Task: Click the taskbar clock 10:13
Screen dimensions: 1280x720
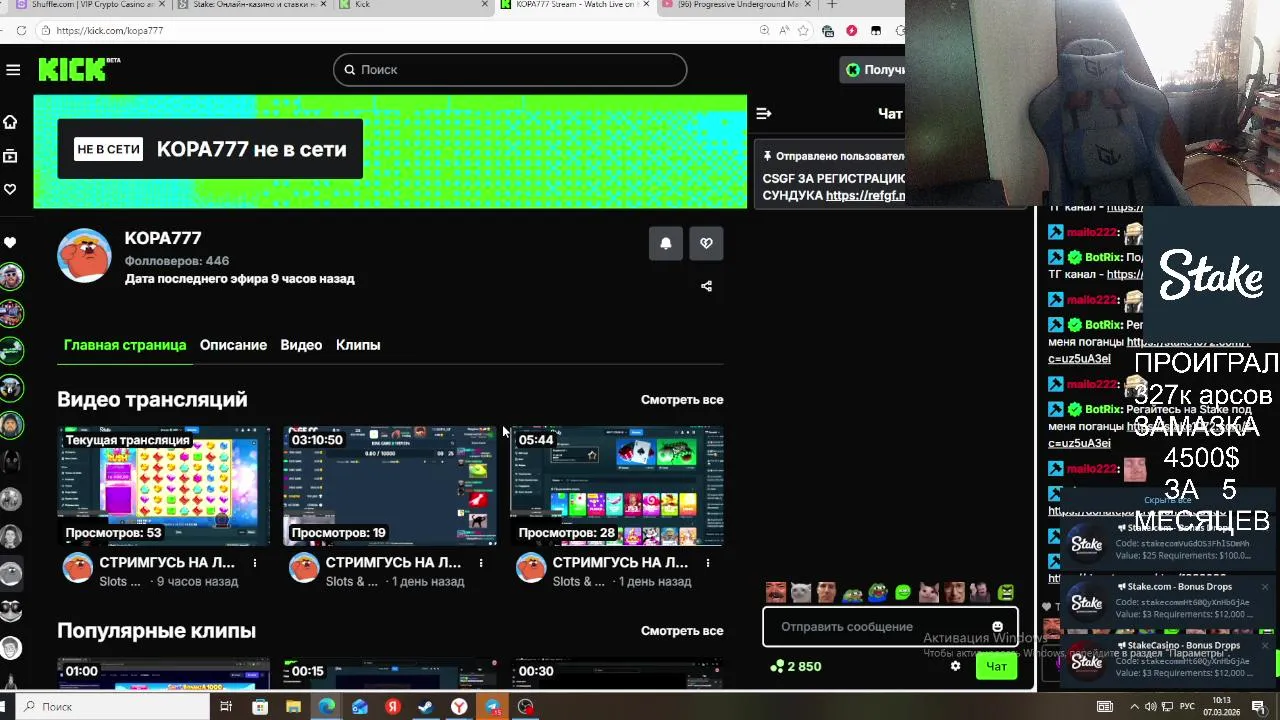Action: (x=1221, y=706)
